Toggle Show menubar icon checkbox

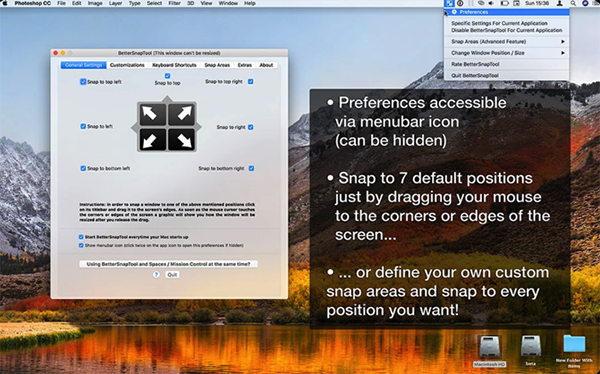(81, 245)
